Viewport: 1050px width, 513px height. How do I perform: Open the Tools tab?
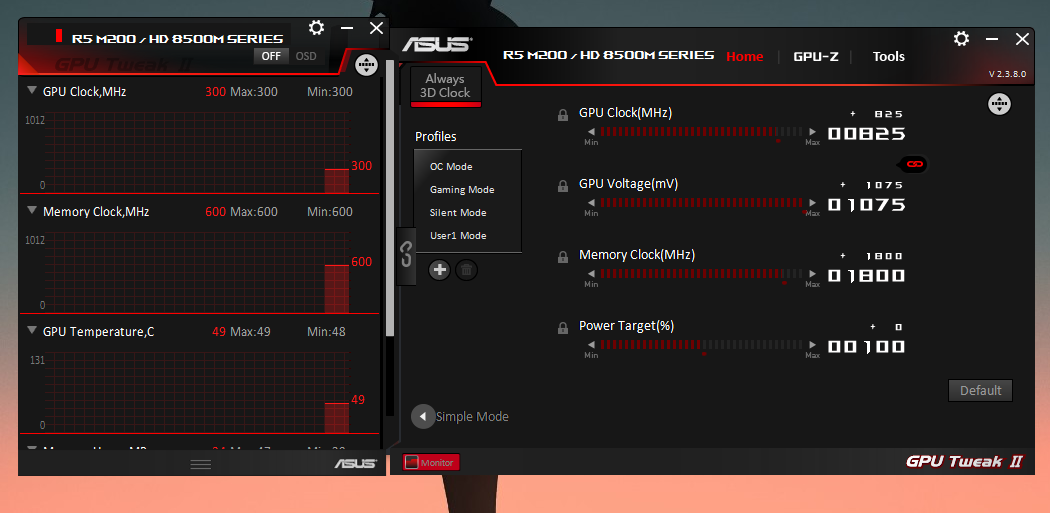(x=889, y=56)
